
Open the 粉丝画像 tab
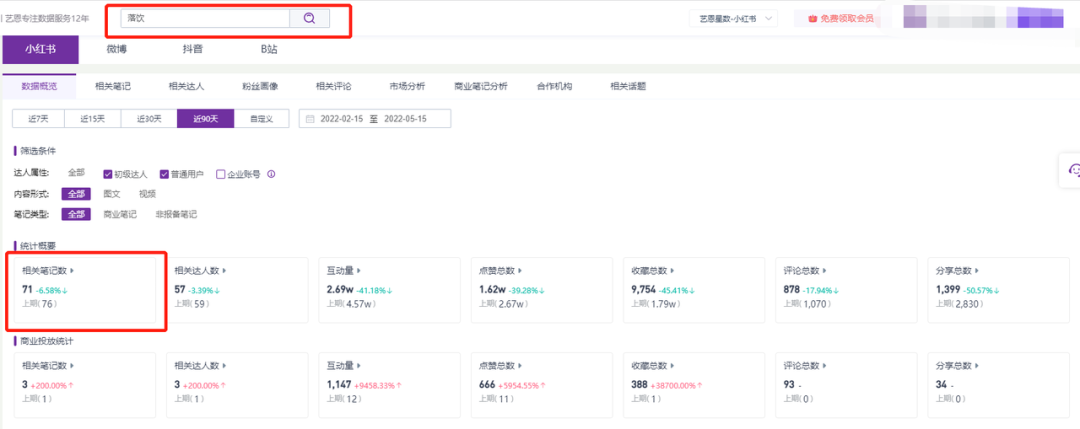coord(260,87)
